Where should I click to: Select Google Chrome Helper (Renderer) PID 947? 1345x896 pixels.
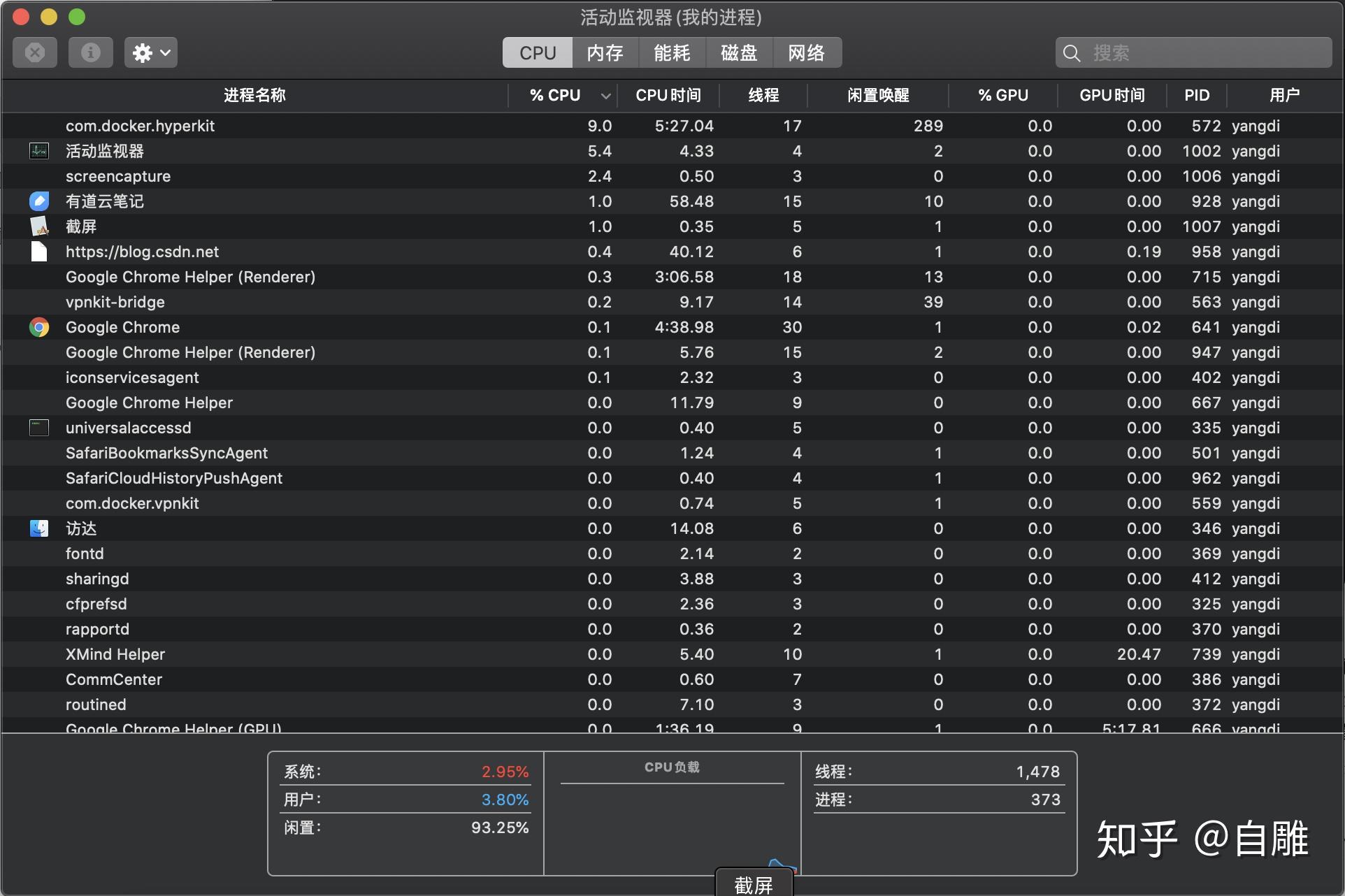pos(672,352)
